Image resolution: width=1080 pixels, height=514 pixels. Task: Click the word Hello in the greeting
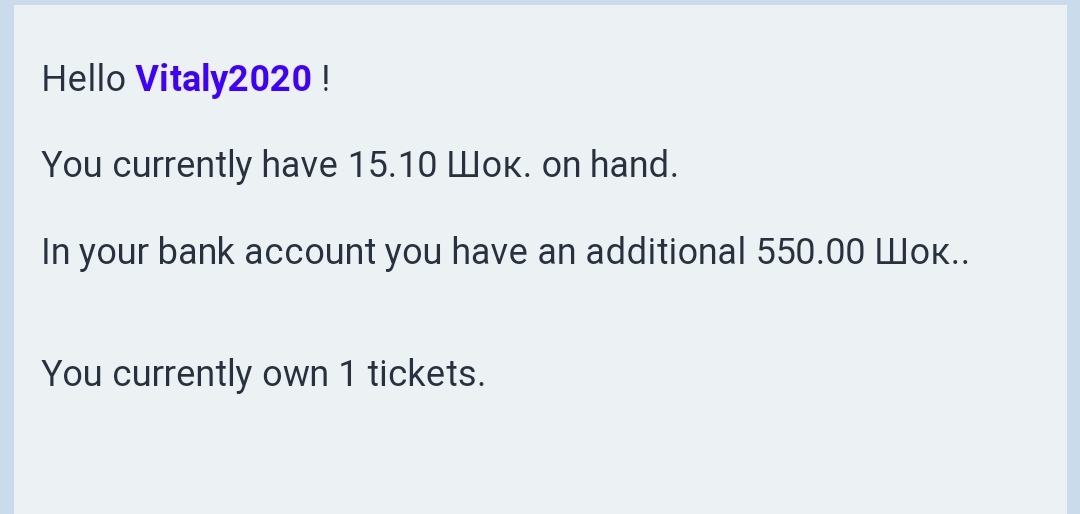[83, 79]
